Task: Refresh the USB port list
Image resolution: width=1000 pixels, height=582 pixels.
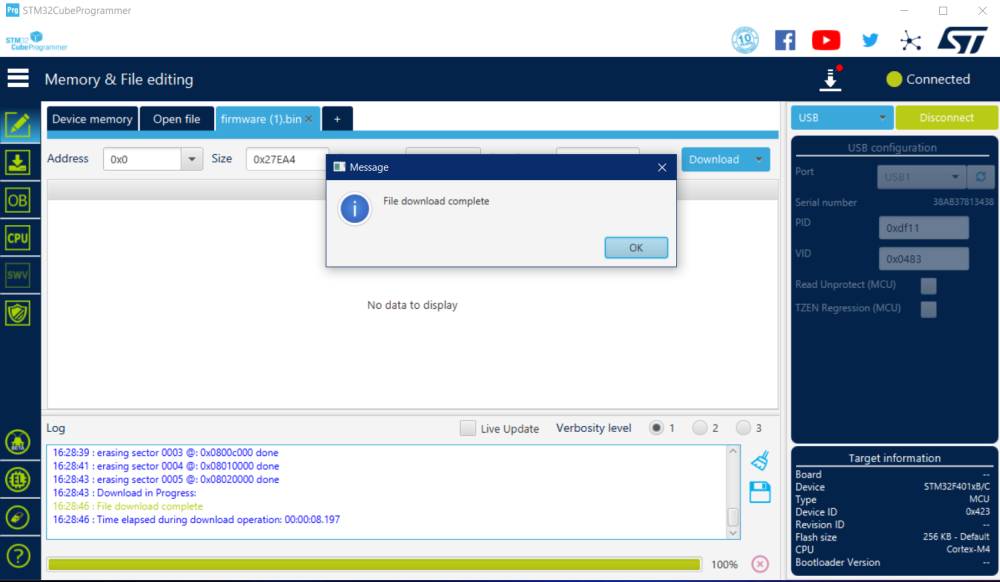Action: tap(981, 177)
